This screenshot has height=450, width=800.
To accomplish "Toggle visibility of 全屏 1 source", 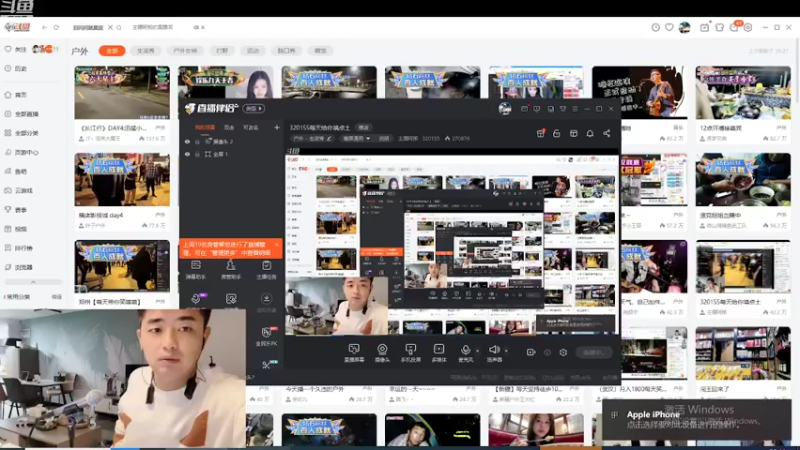I will click(187, 154).
